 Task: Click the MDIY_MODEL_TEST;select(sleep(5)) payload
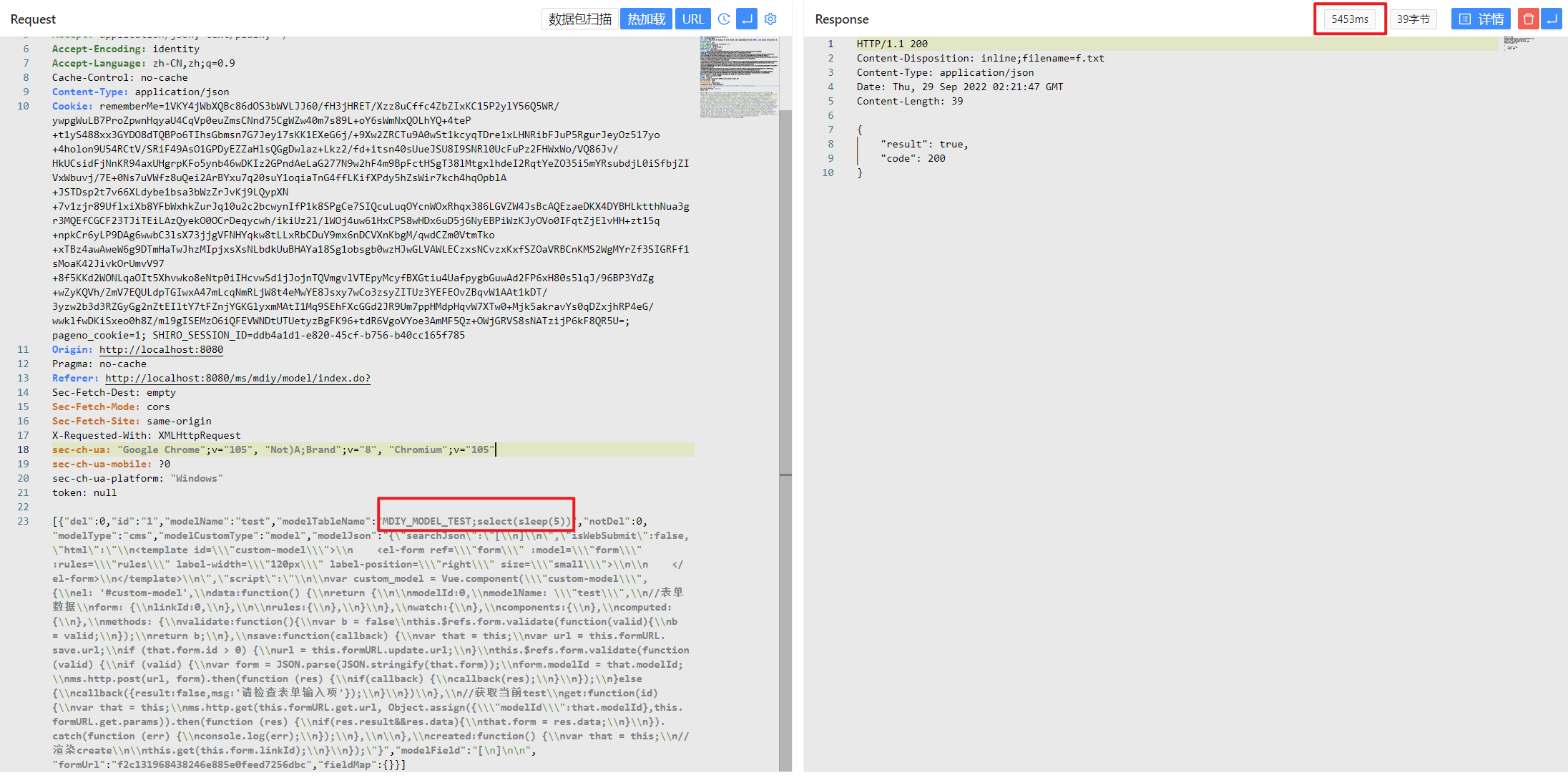(476, 521)
